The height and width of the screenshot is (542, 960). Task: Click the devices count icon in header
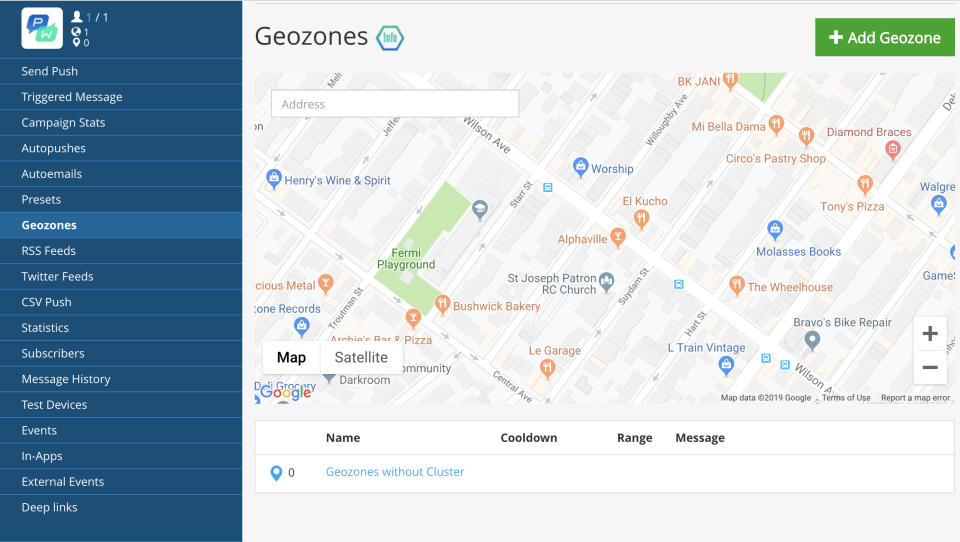[76, 31]
